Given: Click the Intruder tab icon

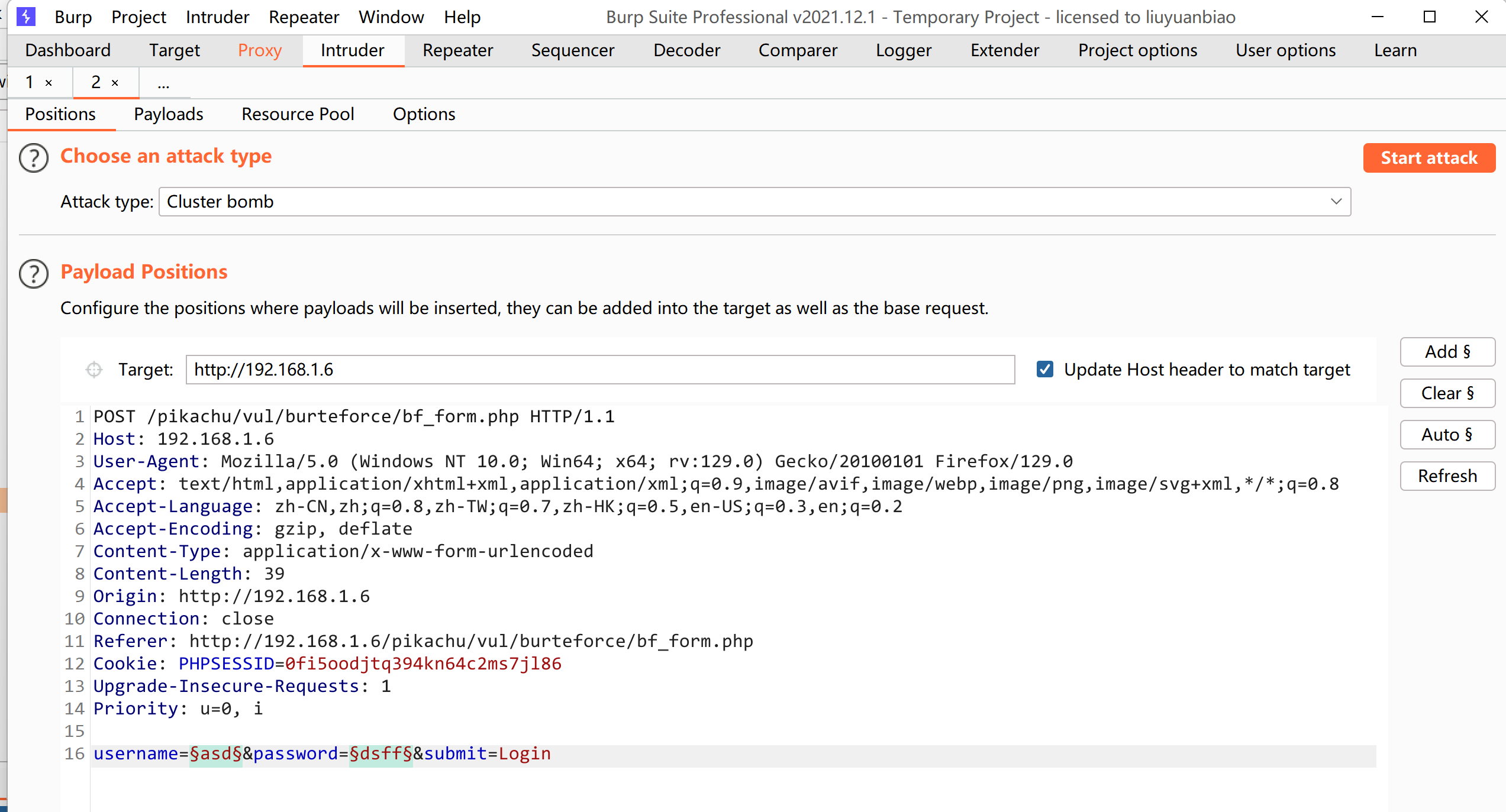Looking at the screenshot, I should coord(353,50).
